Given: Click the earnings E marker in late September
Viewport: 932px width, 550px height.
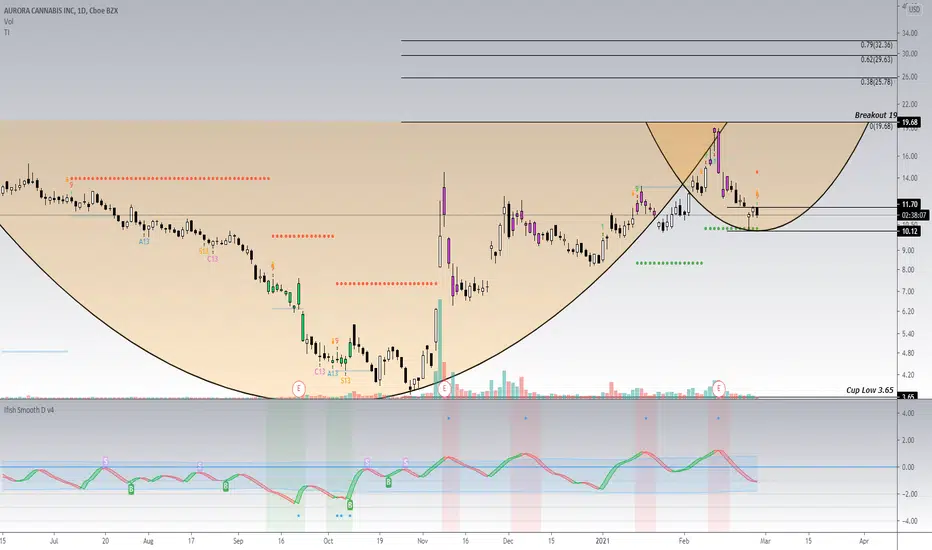Looking at the screenshot, I should (298, 389).
